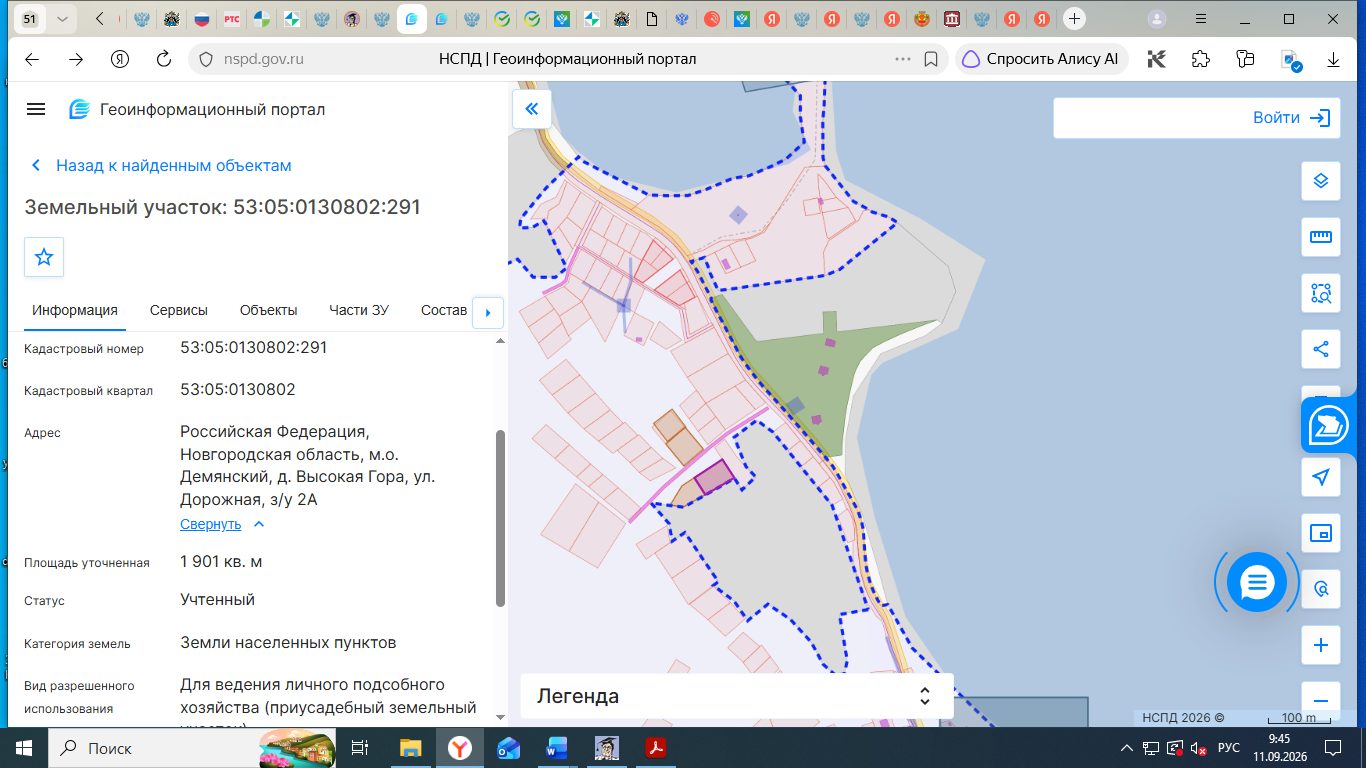The image size is (1366, 768).
Task: Zoom in the map with the plus button
Action: tap(1320, 645)
